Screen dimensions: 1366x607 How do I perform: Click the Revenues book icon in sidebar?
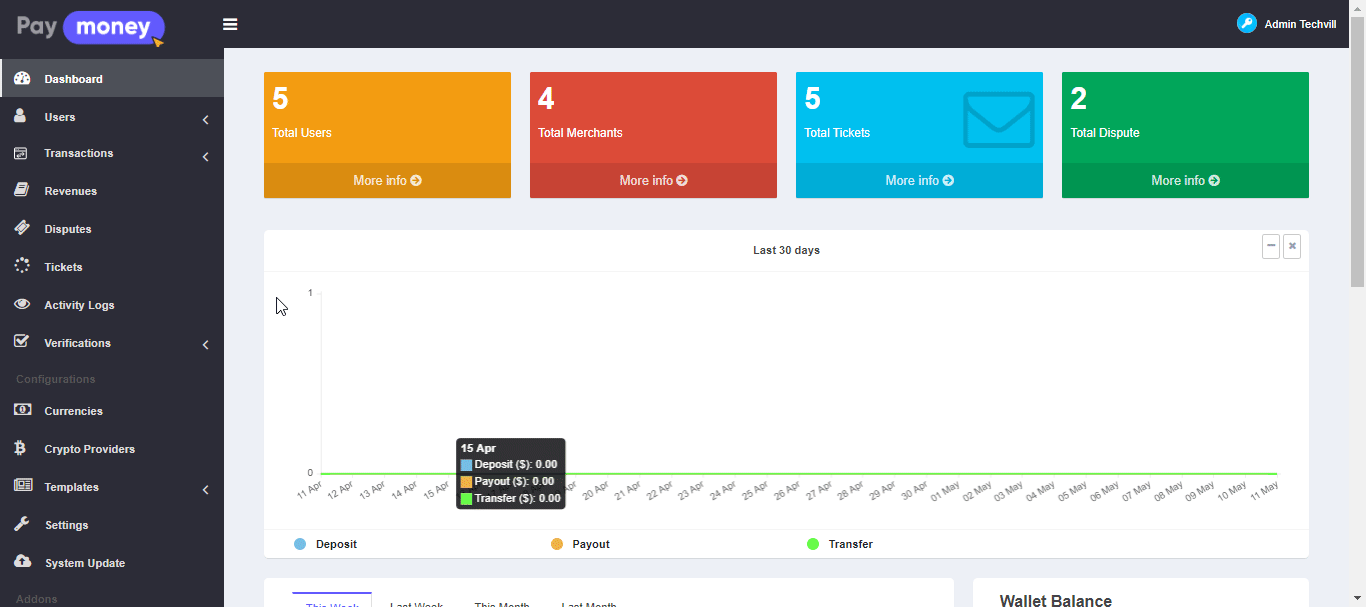[x=21, y=190]
